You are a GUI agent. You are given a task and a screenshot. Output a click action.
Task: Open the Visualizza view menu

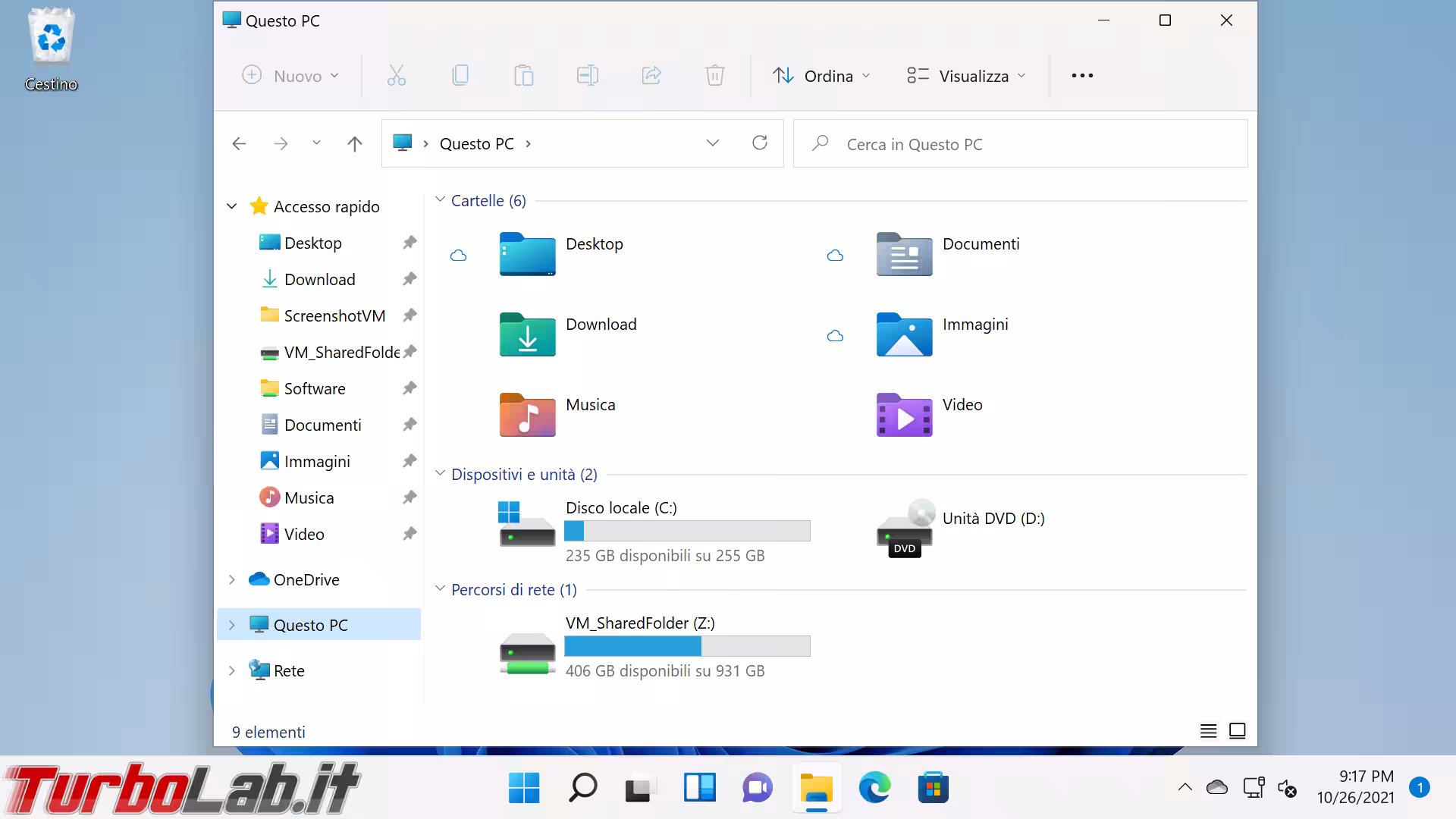(966, 76)
